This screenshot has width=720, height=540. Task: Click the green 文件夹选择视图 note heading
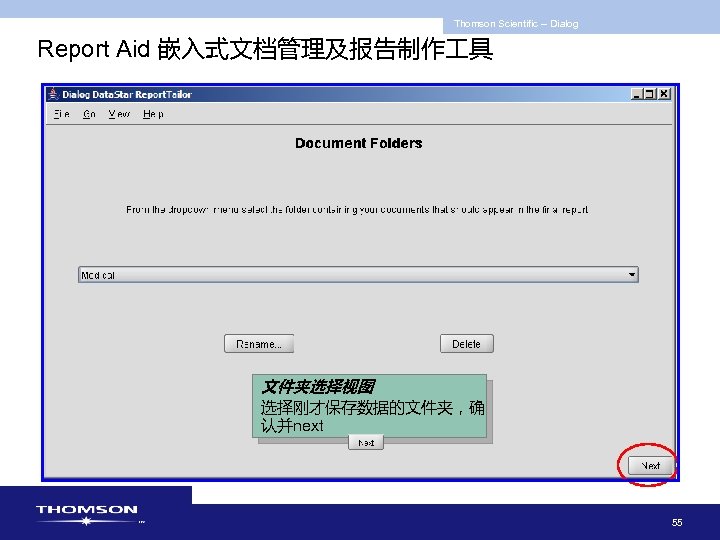click(x=318, y=387)
